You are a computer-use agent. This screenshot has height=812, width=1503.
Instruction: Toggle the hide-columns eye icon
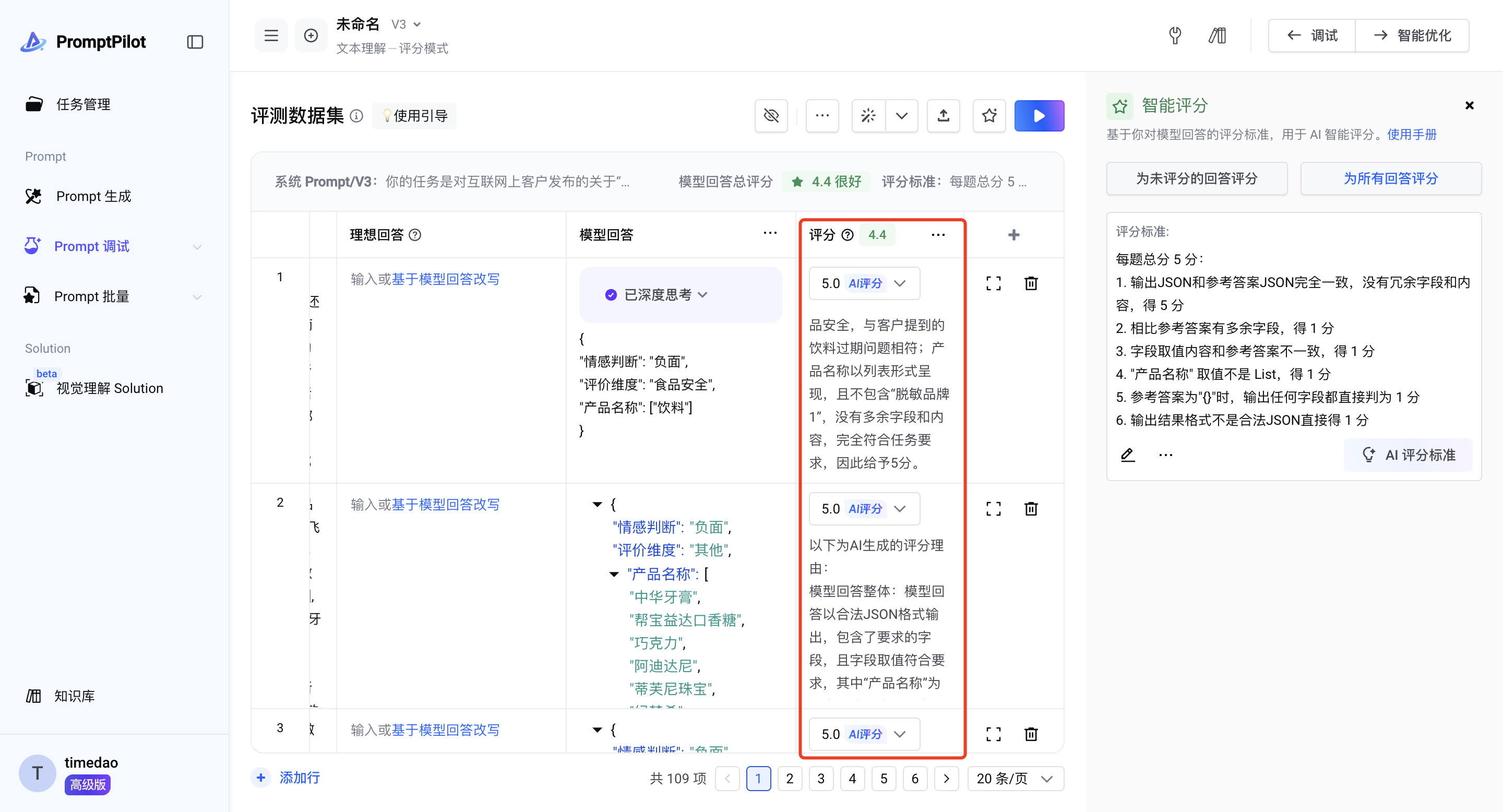[771, 115]
